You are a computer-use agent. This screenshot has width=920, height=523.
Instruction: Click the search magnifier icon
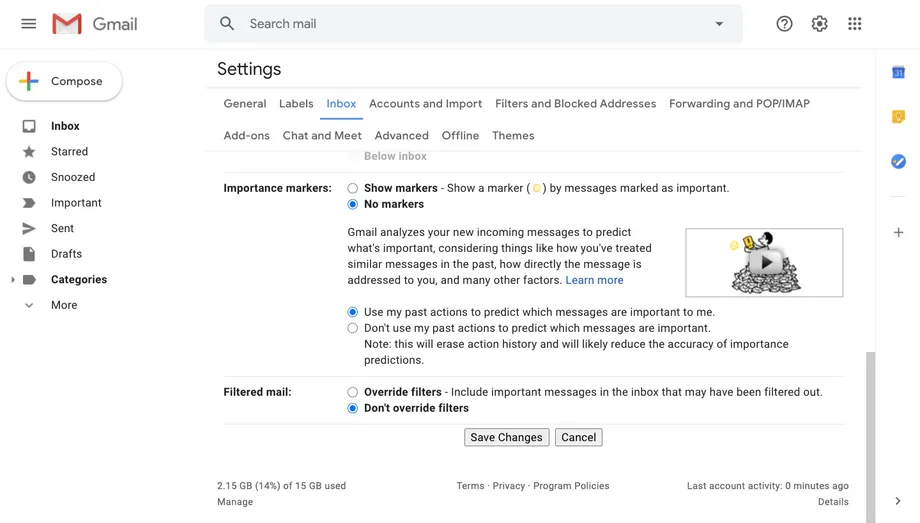[x=227, y=23]
